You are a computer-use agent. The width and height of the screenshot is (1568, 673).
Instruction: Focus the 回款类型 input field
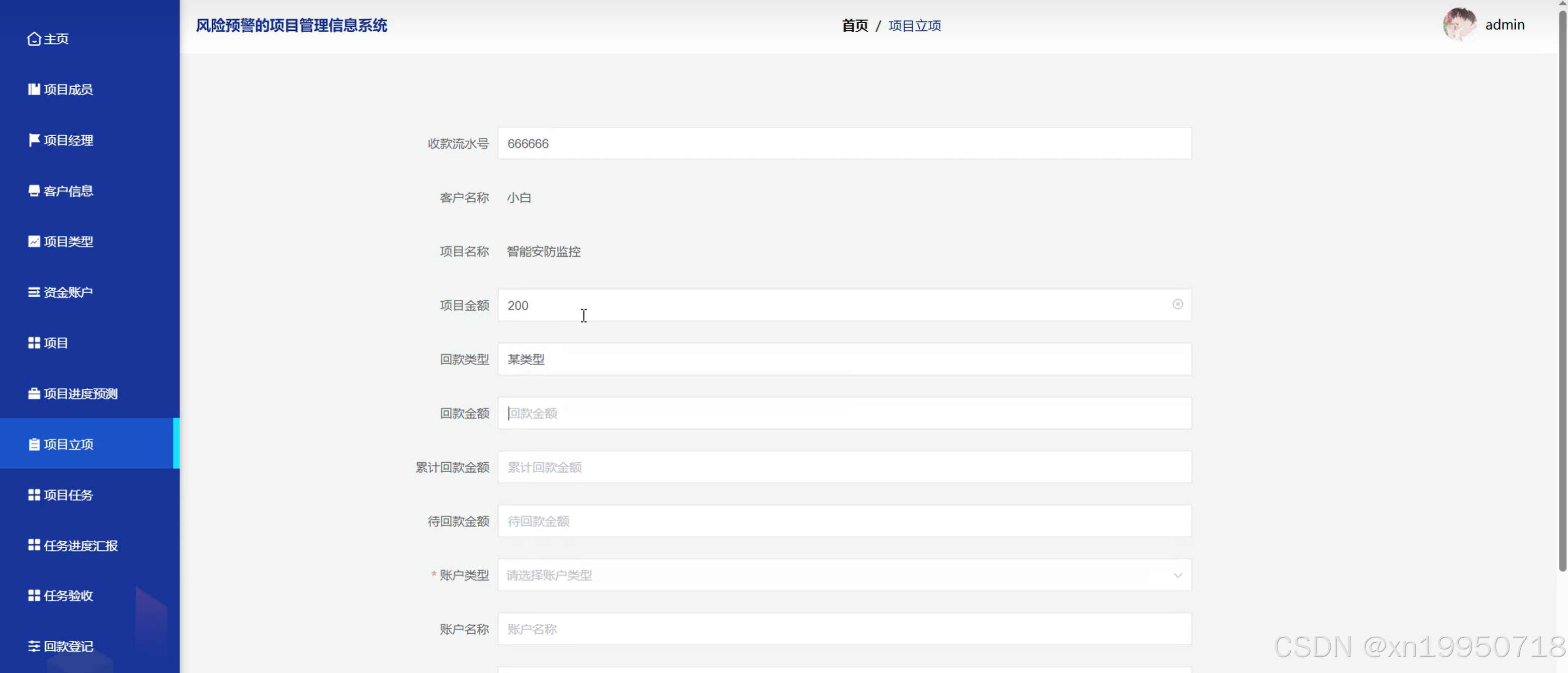click(x=844, y=359)
